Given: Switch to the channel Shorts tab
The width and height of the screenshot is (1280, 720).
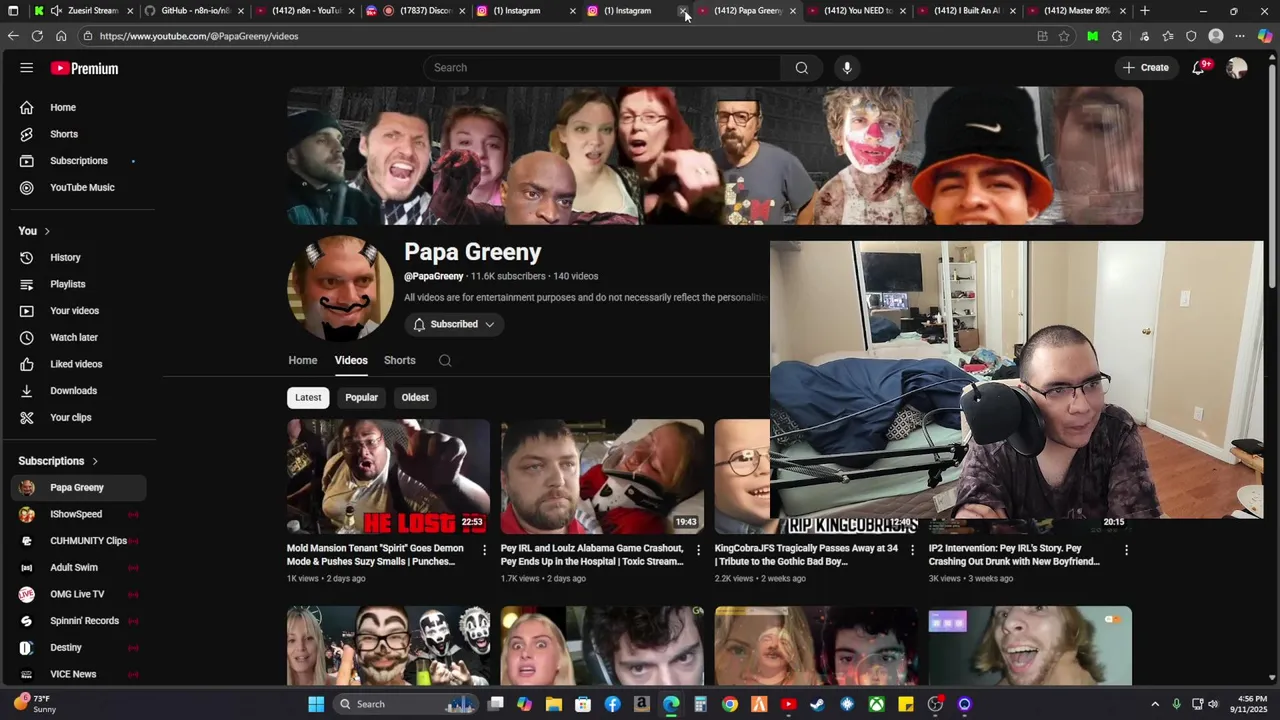Looking at the screenshot, I should coord(400,360).
